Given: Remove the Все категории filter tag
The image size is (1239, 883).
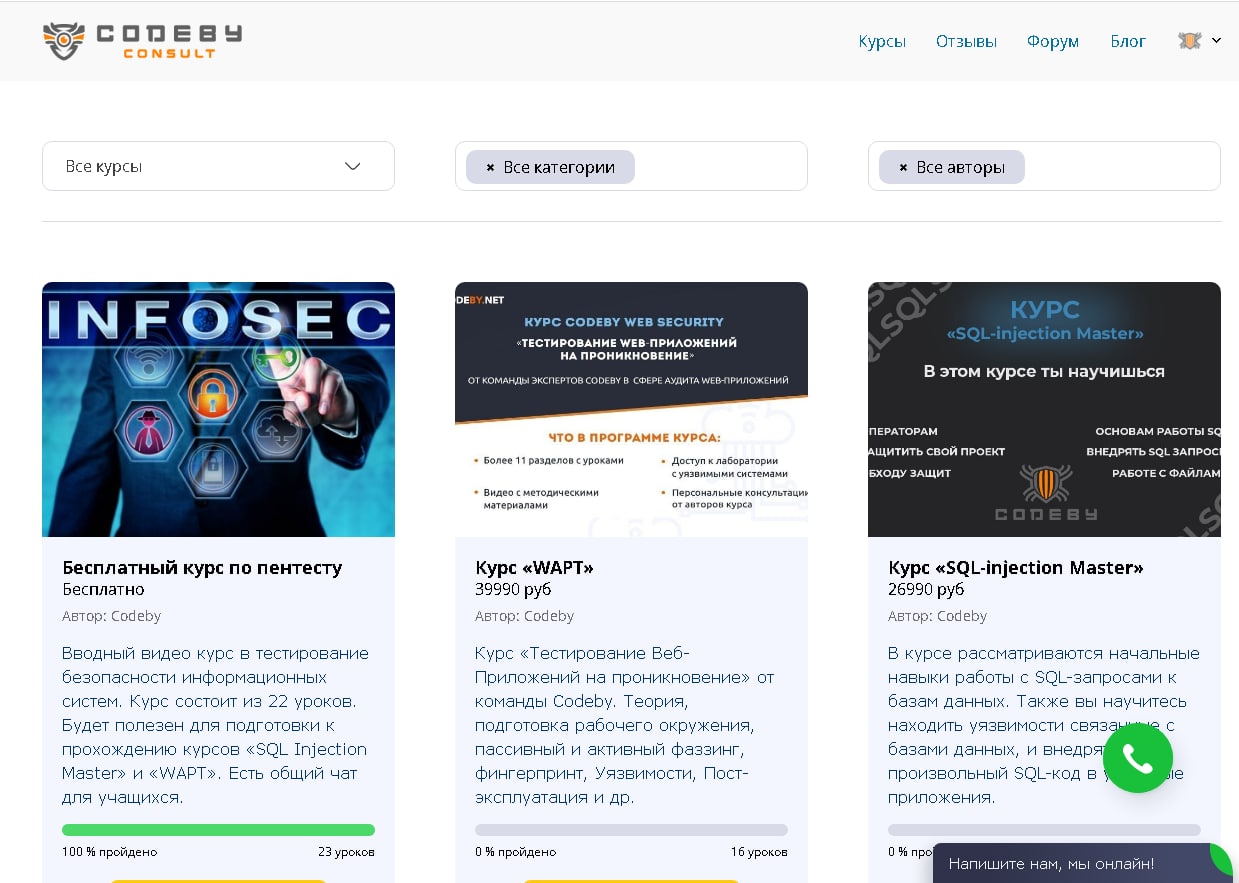Looking at the screenshot, I should (x=490, y=167).
